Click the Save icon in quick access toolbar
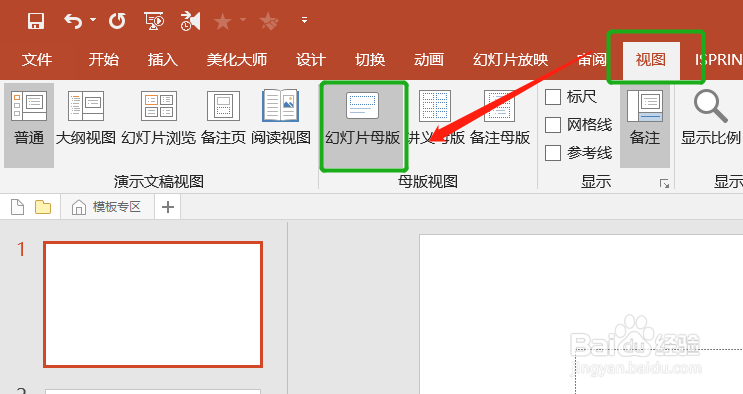Image resolution: width=743 pixels, height=394 pixels. coord(36,21)
